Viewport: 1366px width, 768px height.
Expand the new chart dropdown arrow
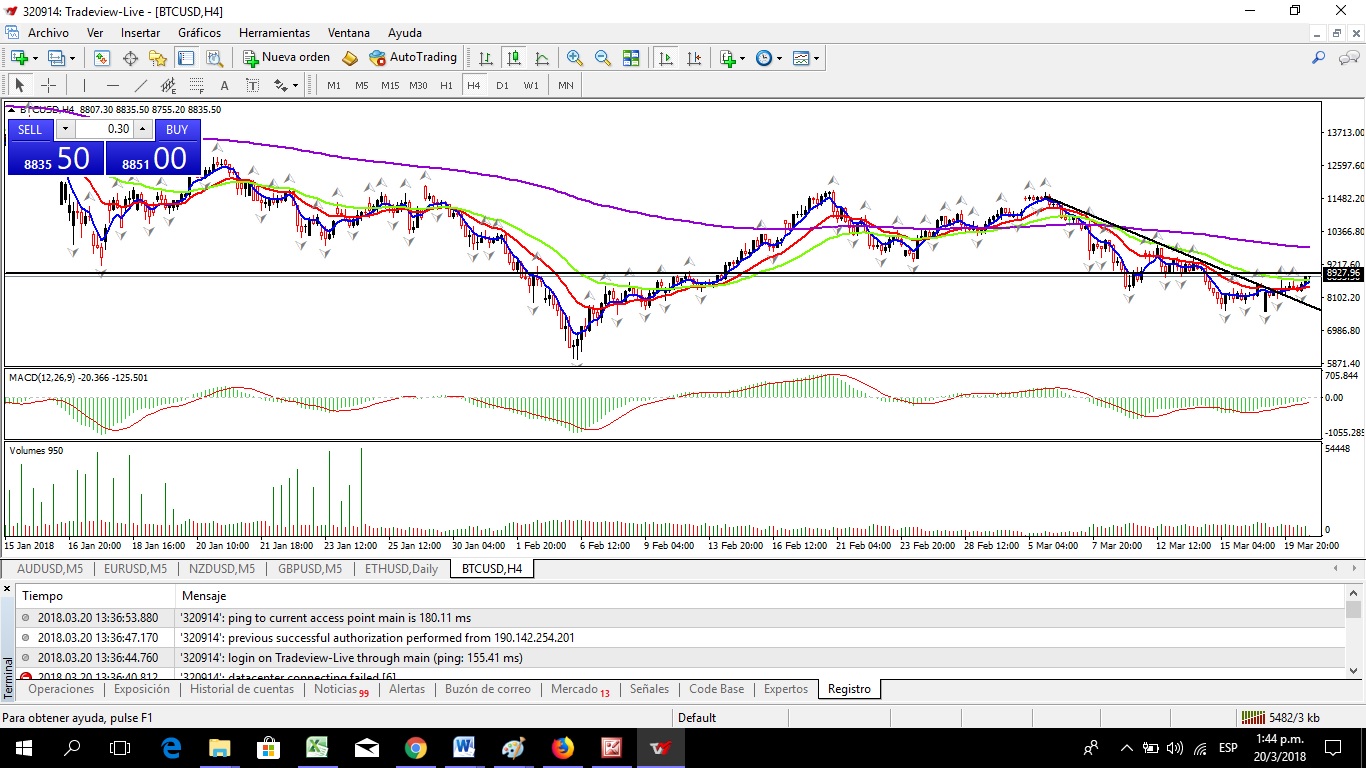tap(35, 58)
